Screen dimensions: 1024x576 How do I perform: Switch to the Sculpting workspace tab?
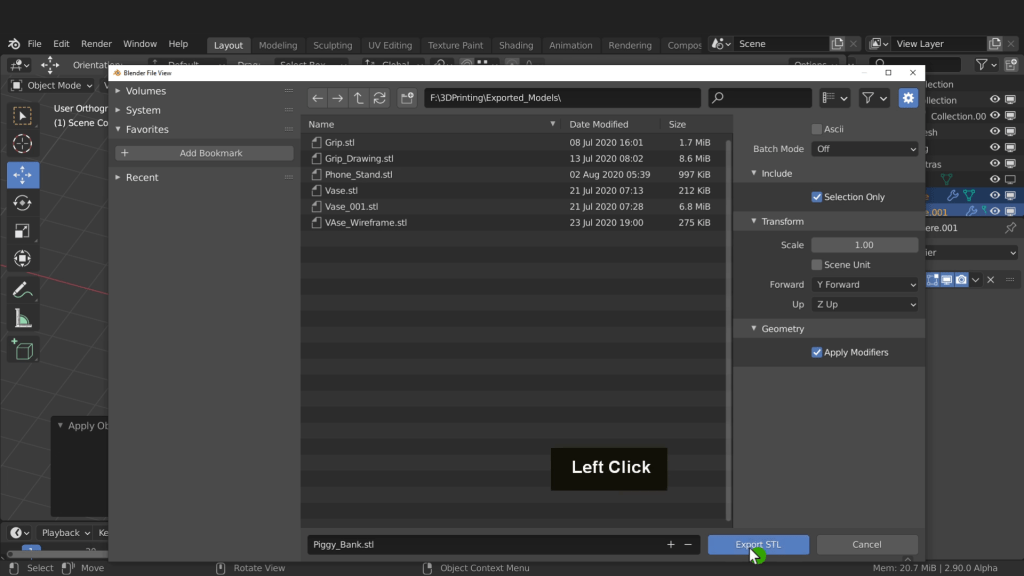(x=332, y=45)
